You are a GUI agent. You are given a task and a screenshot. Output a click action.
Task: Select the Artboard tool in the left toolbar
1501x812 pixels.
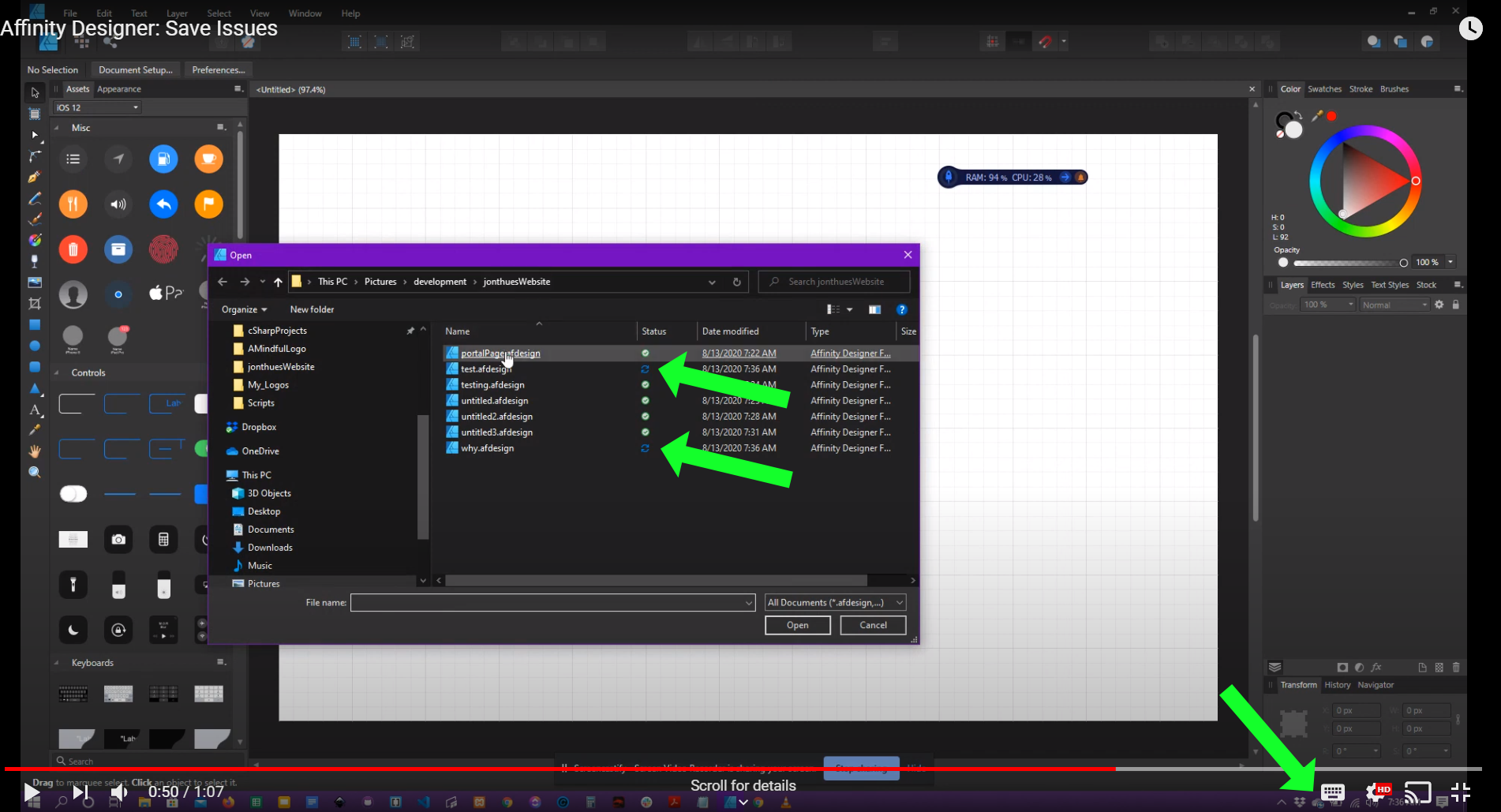tap(35, 114)
